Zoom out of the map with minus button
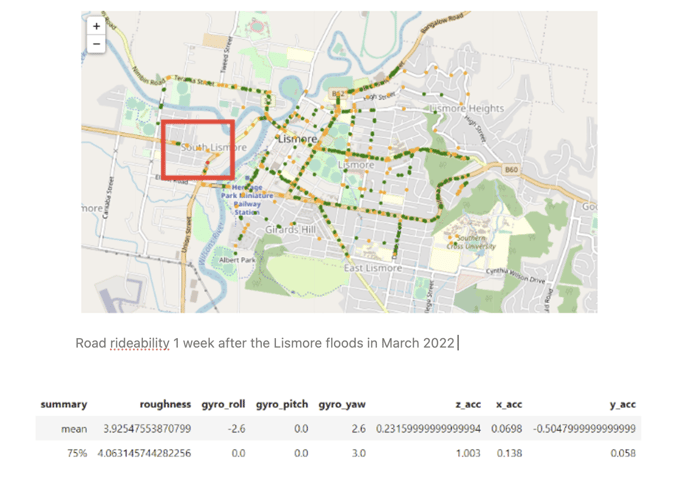The height and width of the screenshot is (482, 685). click(x=96, y=44)
